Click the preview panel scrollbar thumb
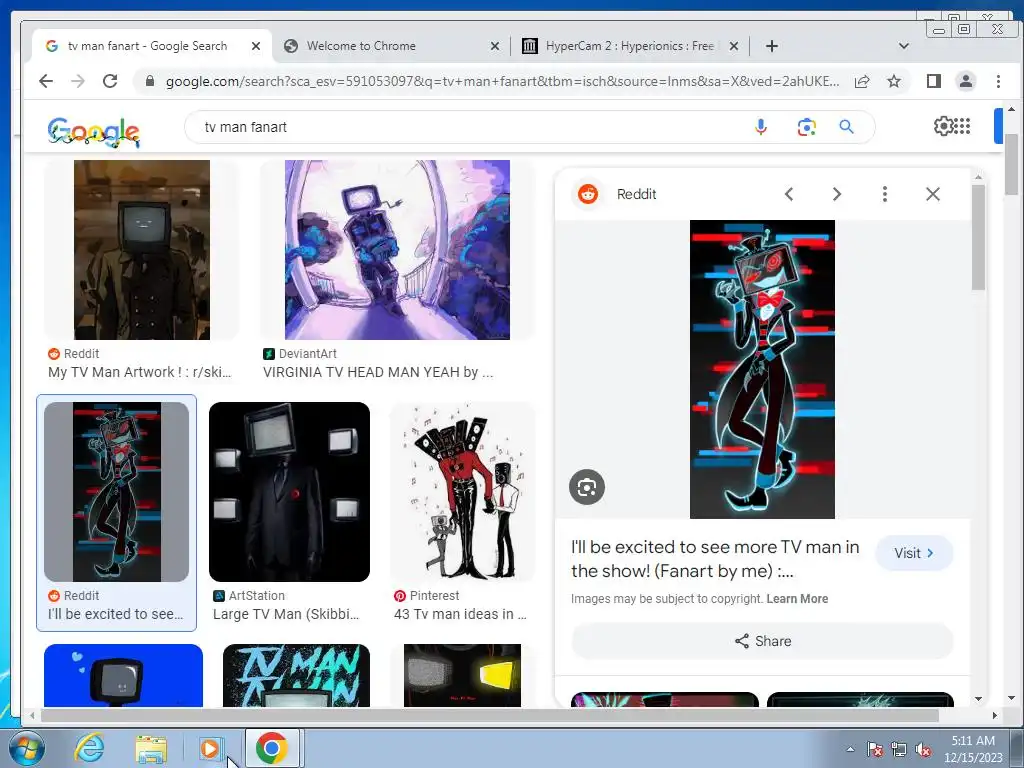The height and width of the screenshot is (768, 1024). (x=978, y=237)
